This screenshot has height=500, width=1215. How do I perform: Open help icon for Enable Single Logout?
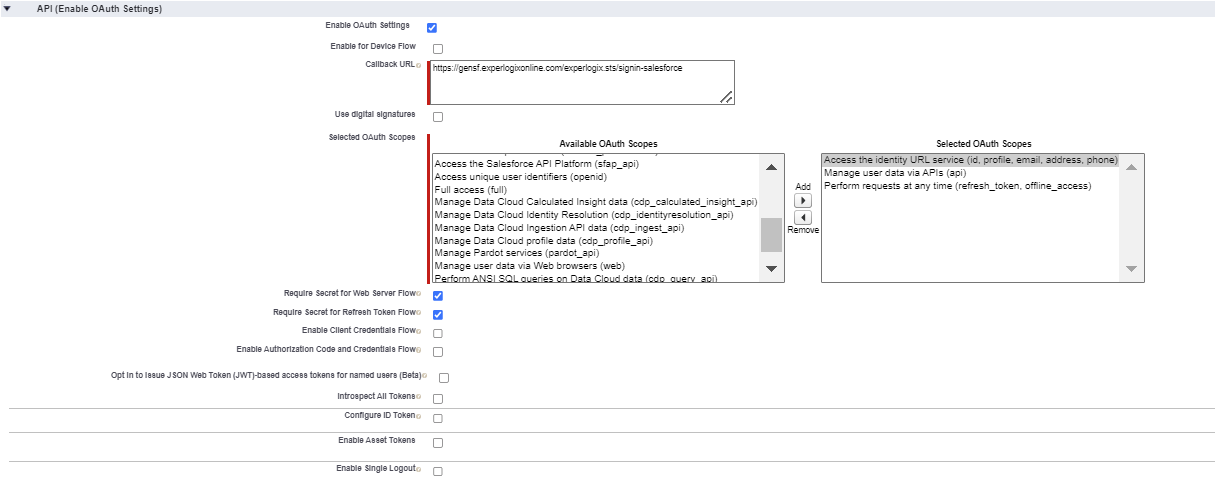point(418,469)
